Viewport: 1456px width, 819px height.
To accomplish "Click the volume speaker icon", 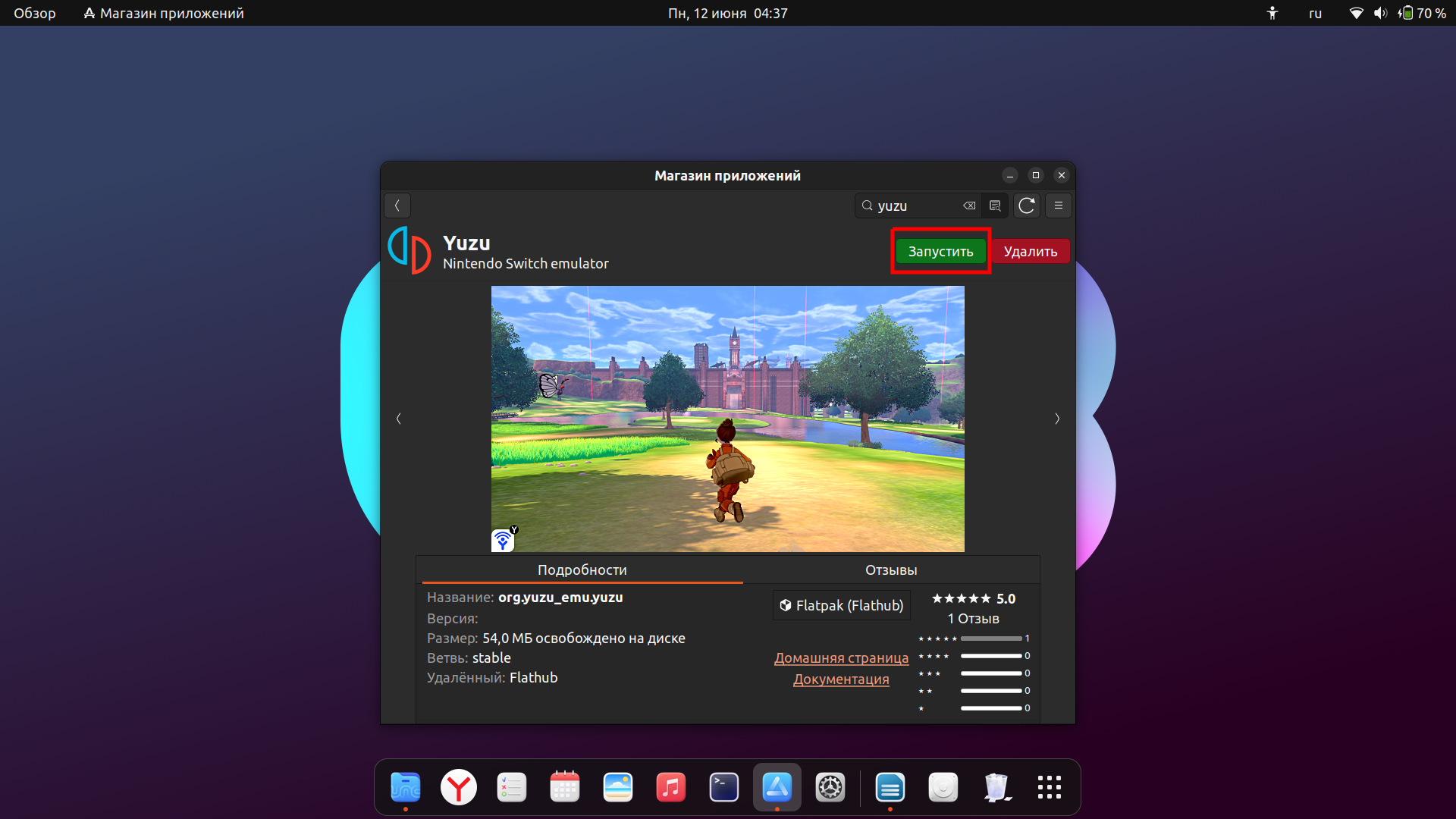I will pos(1380,13).
